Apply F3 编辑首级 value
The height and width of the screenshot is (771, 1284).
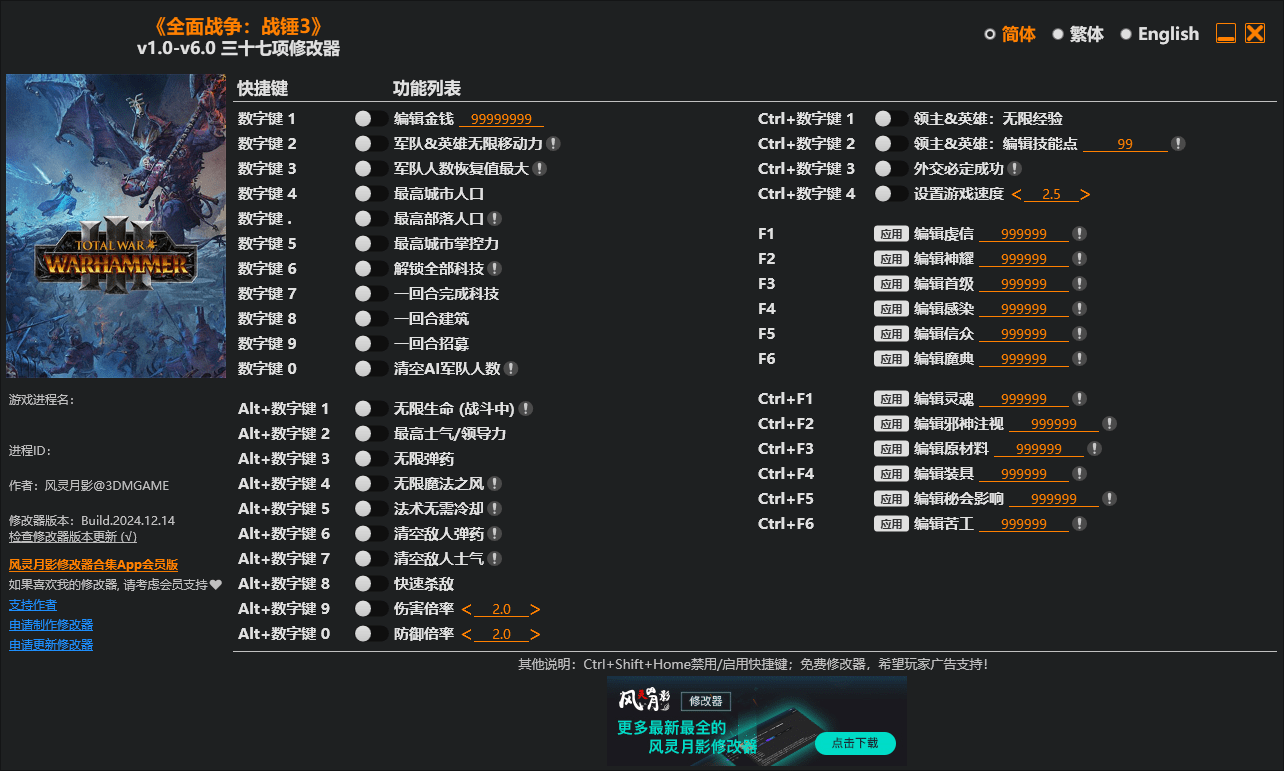pos(891,284)
